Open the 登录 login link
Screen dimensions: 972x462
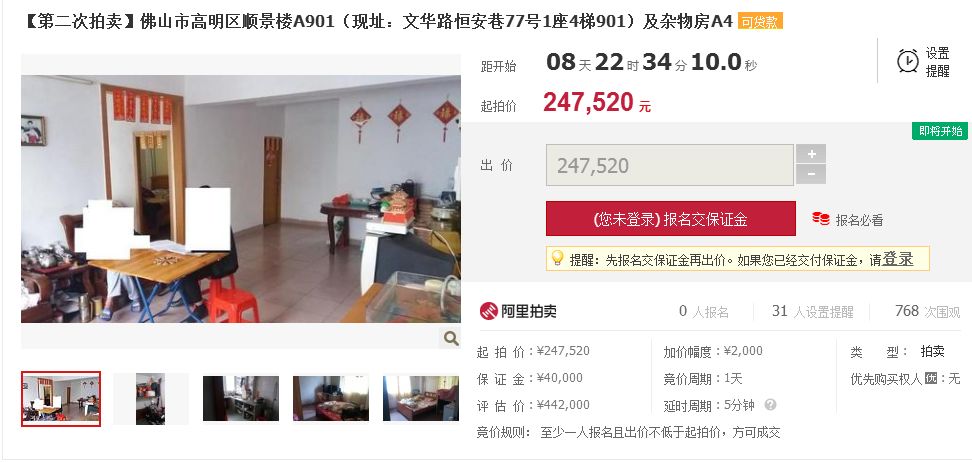(898, 259)
